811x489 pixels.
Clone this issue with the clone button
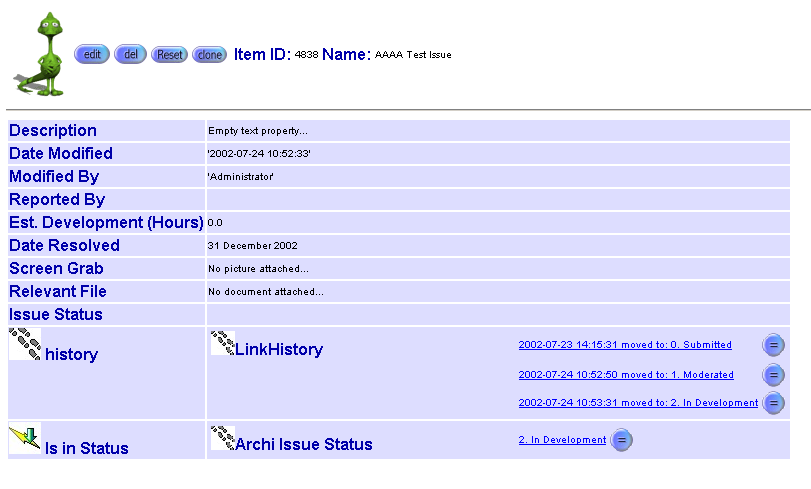209,54
